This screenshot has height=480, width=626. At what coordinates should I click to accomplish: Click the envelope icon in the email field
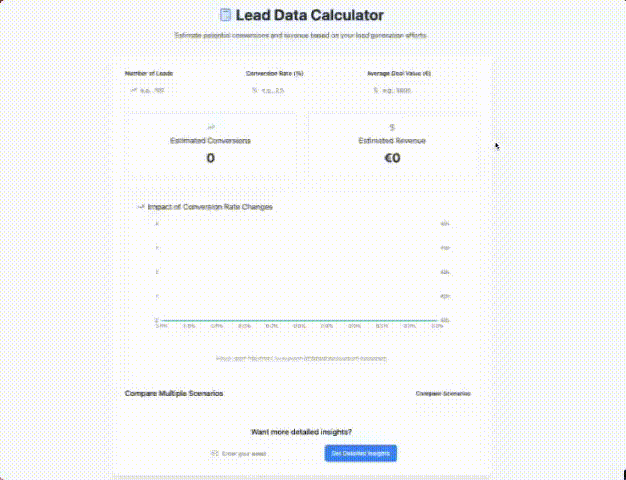(214, 454)
